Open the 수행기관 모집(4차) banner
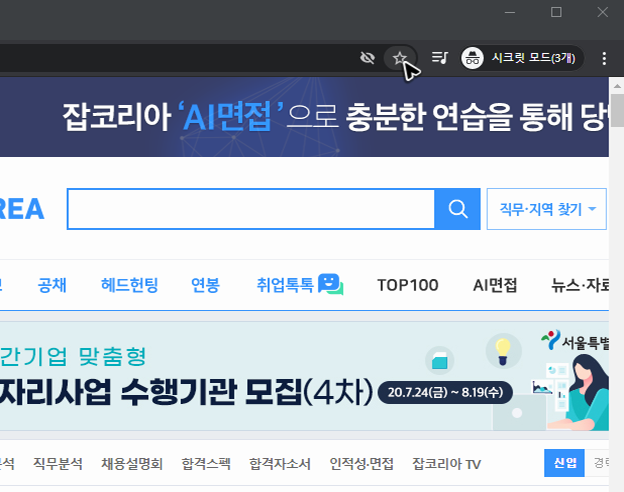624x492 pixels. 304,376
